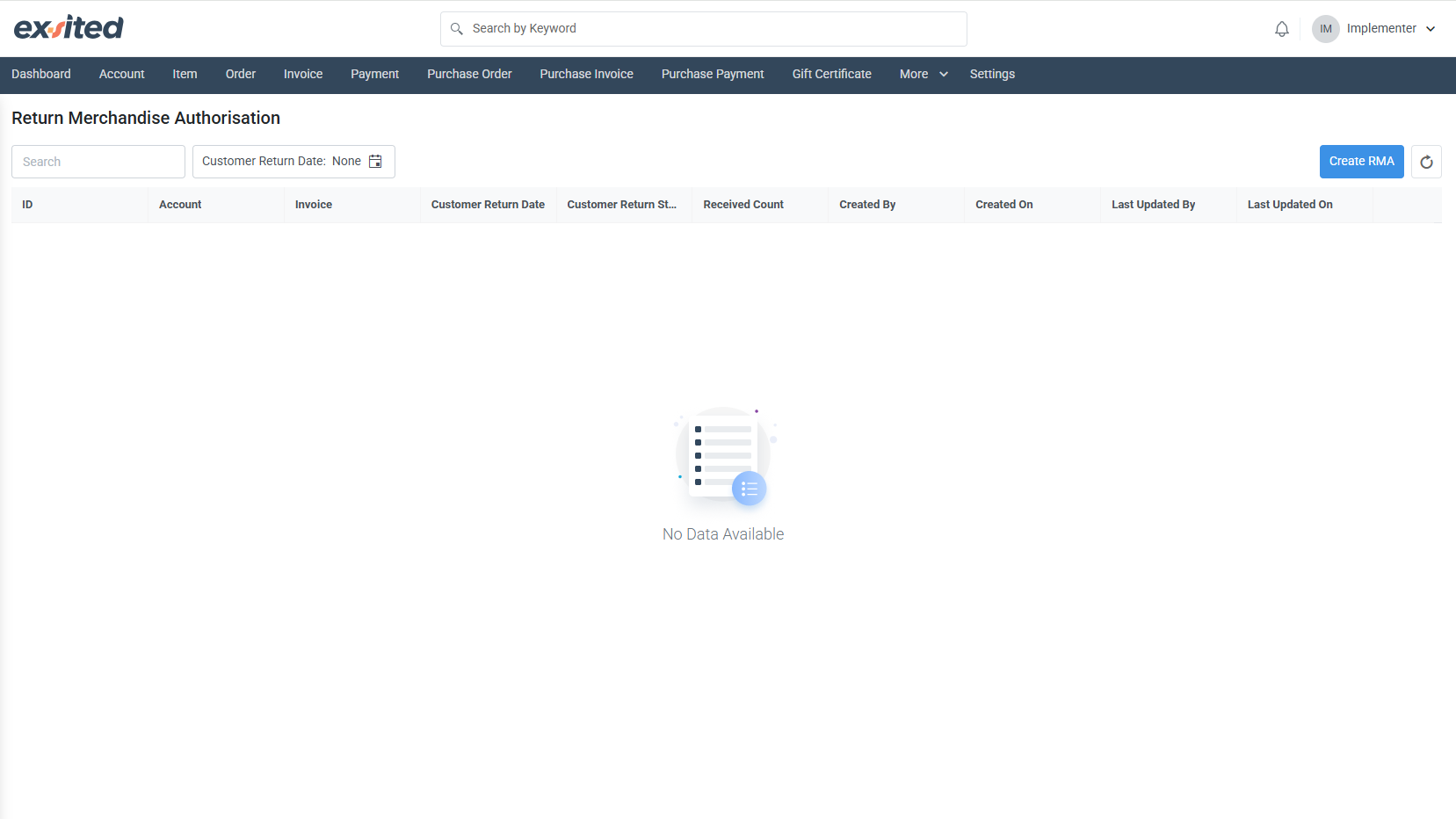Screen dimensions: 1456x819
Task: Open the Gift Certificate menu item
Action: click(831, 75)
